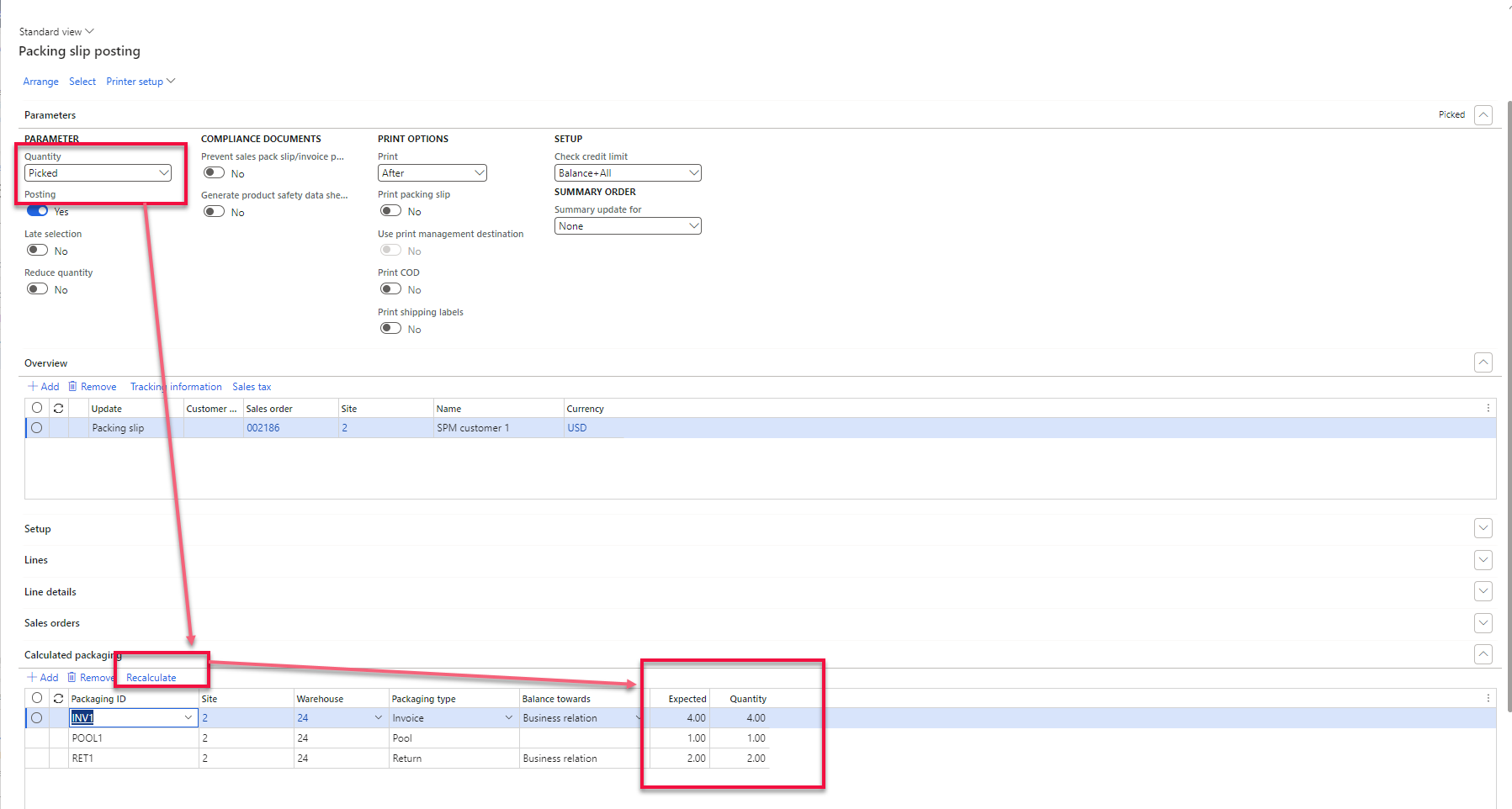Click the Arrange menu
The width and height of the screenshot is (1512, 809).
[x=41, y=82]
